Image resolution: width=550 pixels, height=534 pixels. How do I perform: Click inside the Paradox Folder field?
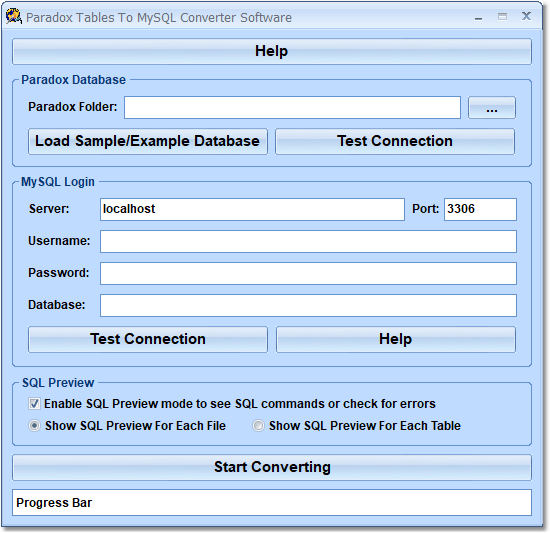(x=292, y=107)
